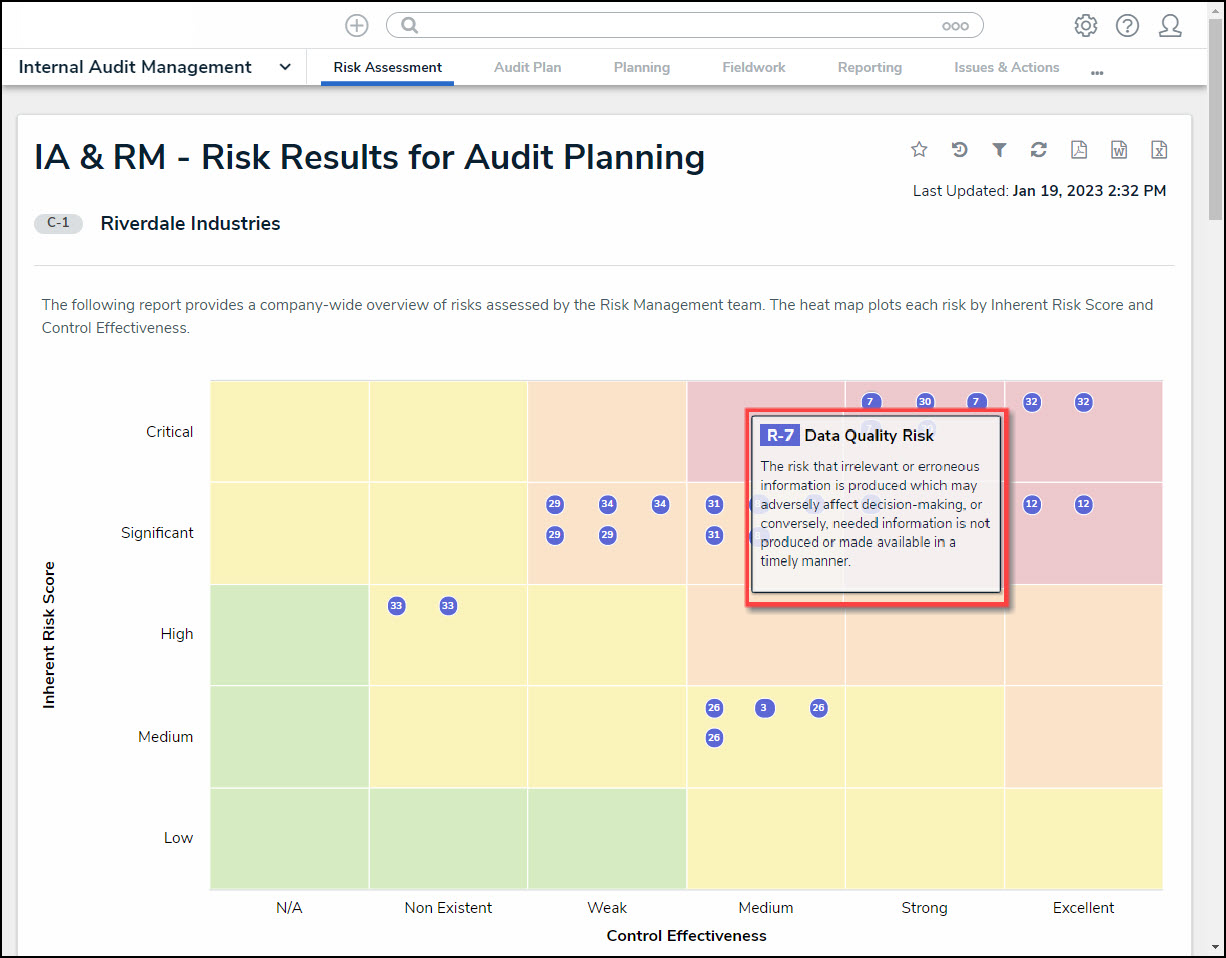Click risk 33 bubble in High row
Screen dimensions: 1226x958
click(x=397, y=606)
